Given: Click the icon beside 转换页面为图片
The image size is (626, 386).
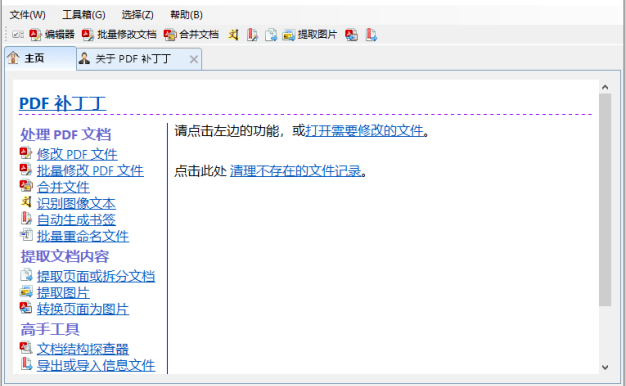Looking at the screenshot, I should click(26, 308).
